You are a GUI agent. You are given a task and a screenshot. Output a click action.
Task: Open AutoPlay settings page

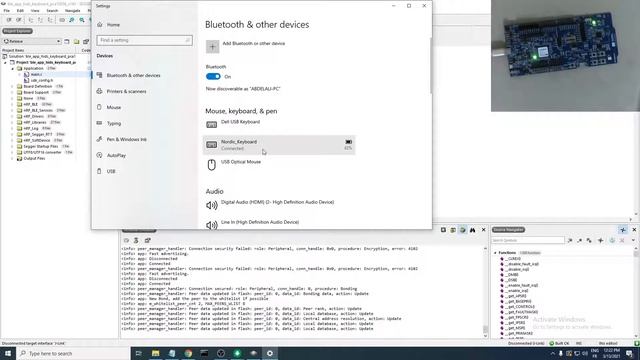click(116, 155)
